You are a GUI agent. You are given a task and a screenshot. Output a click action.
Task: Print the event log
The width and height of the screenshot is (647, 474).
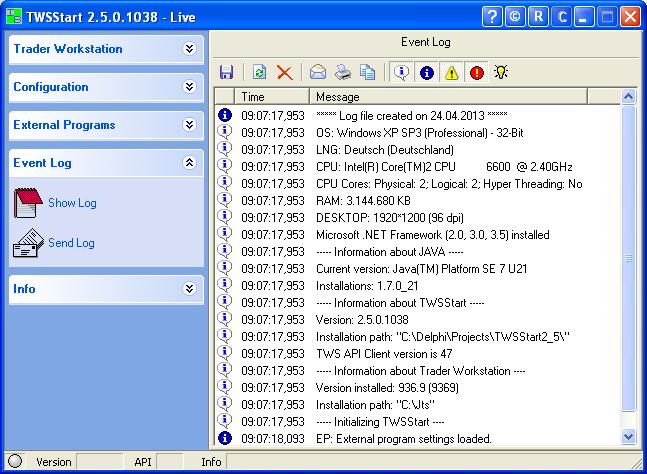tap(343, 72)
